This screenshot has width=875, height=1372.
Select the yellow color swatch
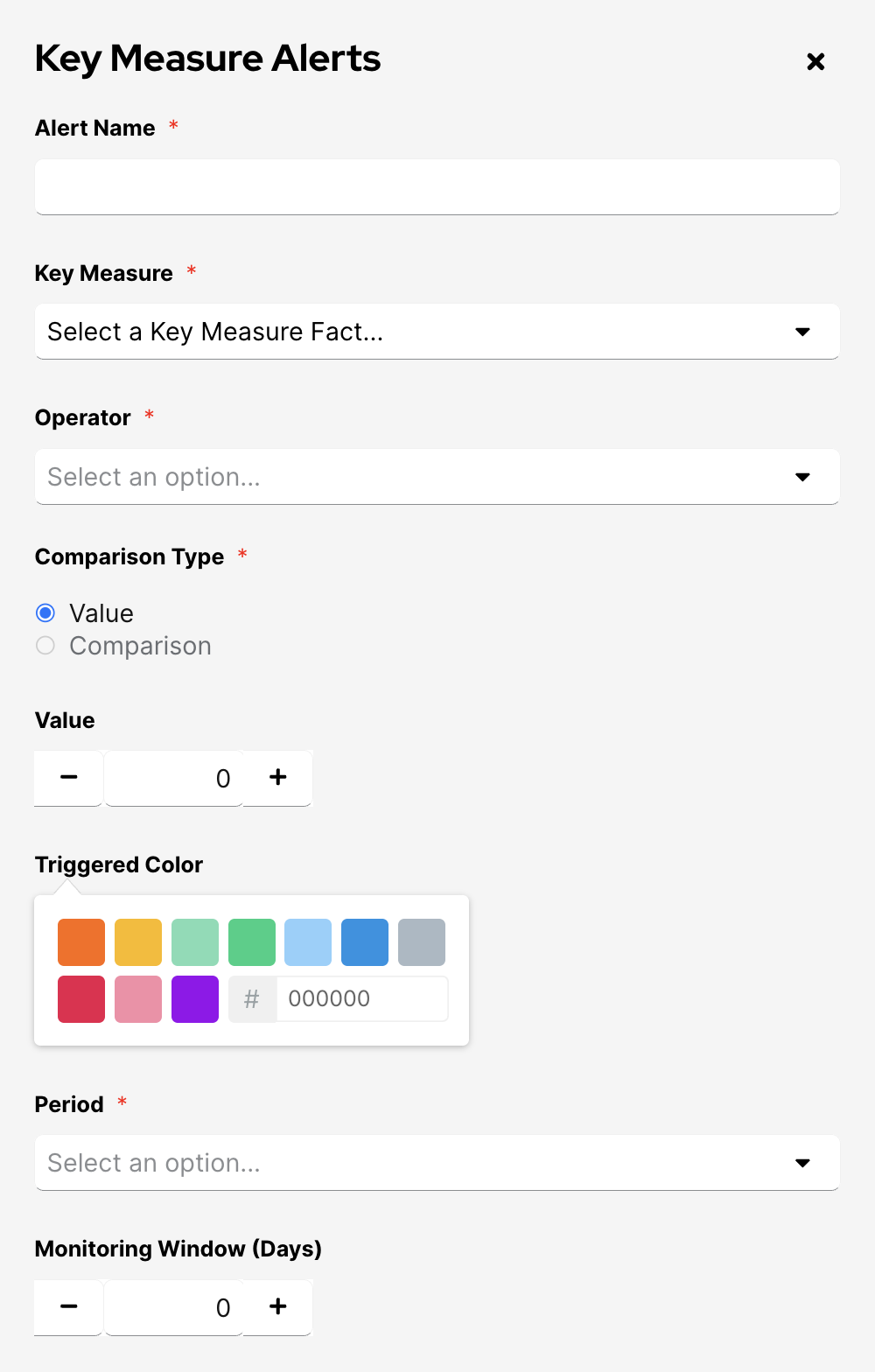[x=138, y=942]
